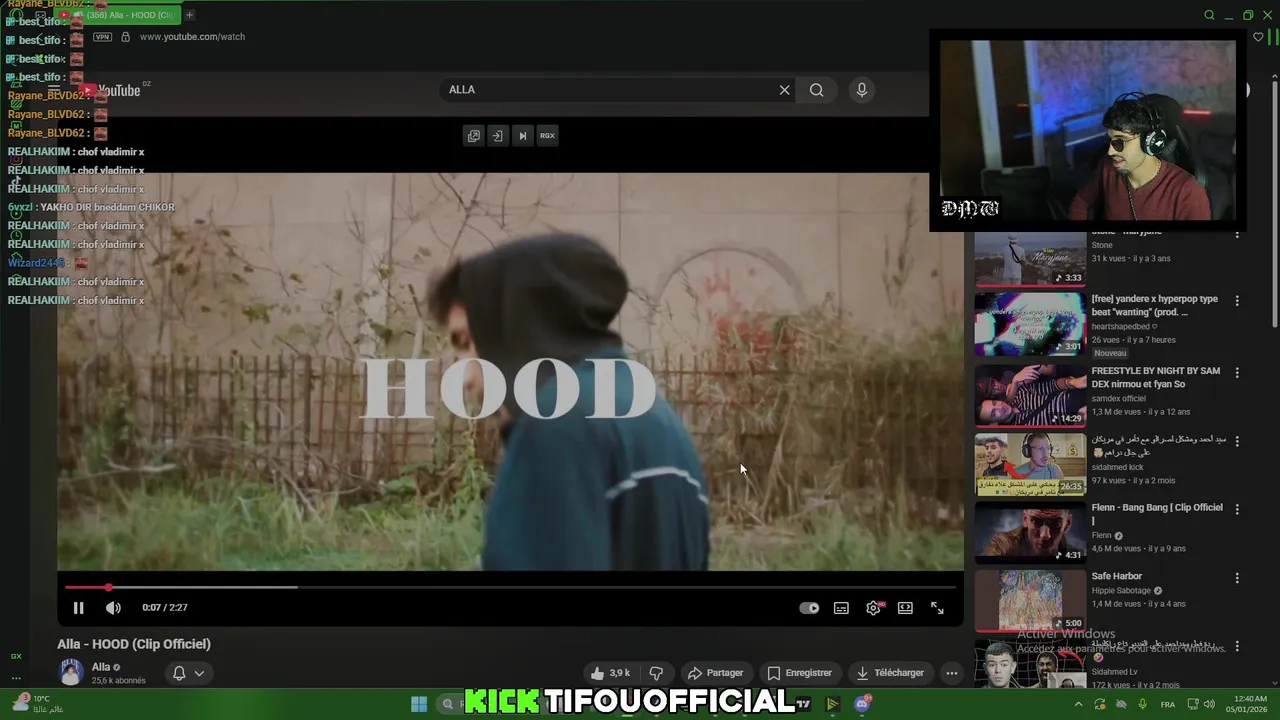The image size is (1280, 720).
Task: Open more actions ellipsis below the video
Action: [x=952, y=673]
